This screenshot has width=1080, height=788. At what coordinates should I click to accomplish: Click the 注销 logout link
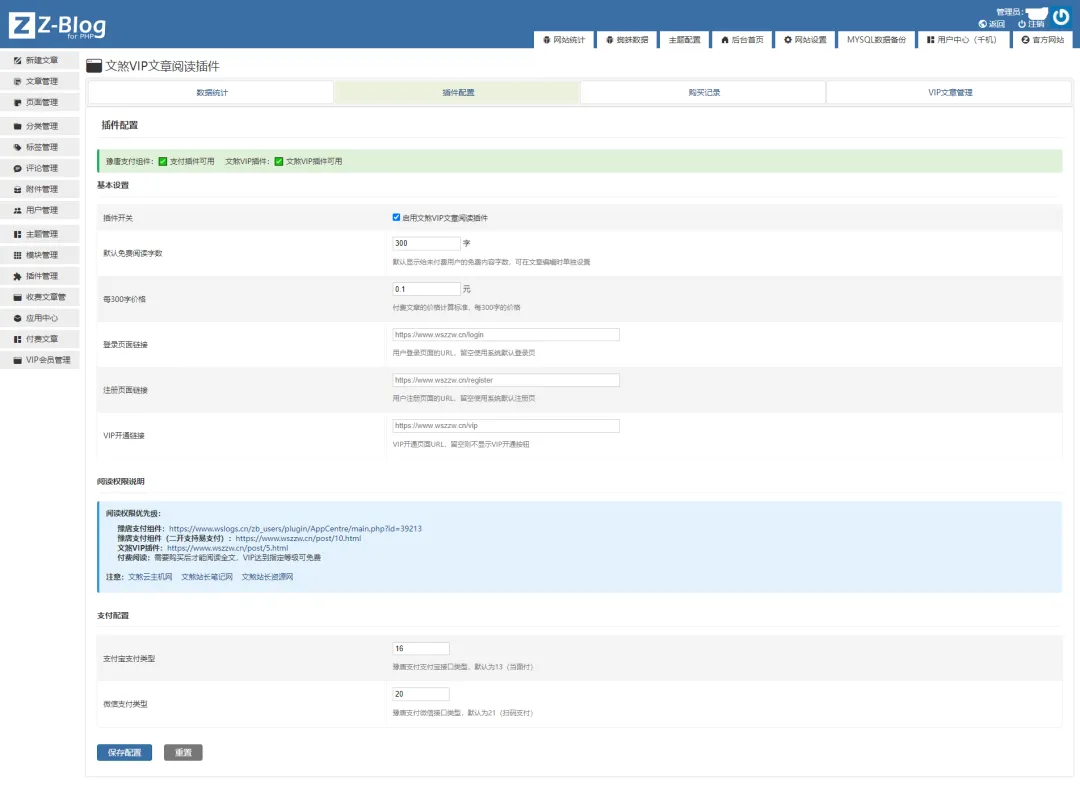1031,24
